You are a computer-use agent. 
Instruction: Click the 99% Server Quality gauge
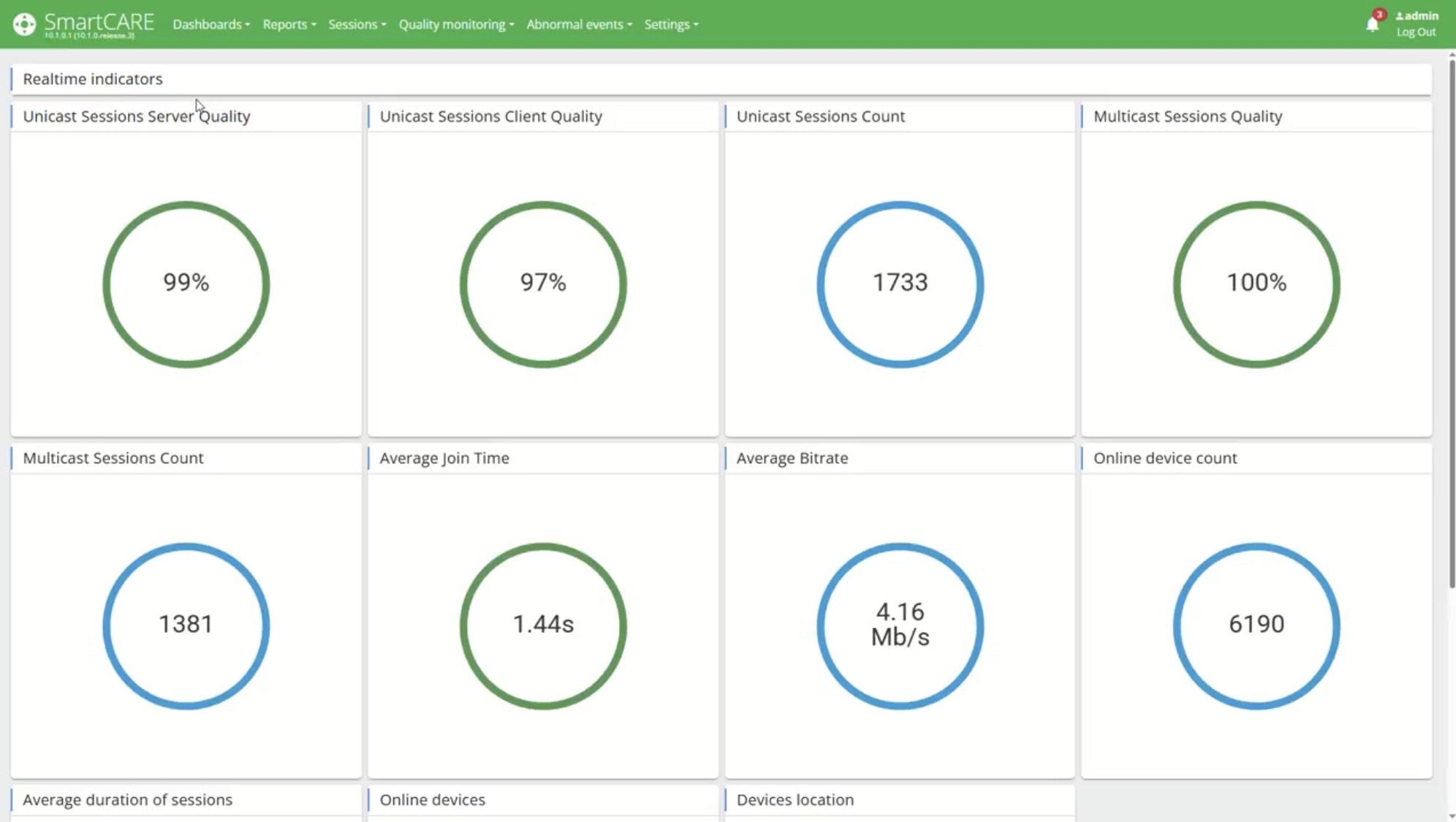coord(186,283)
